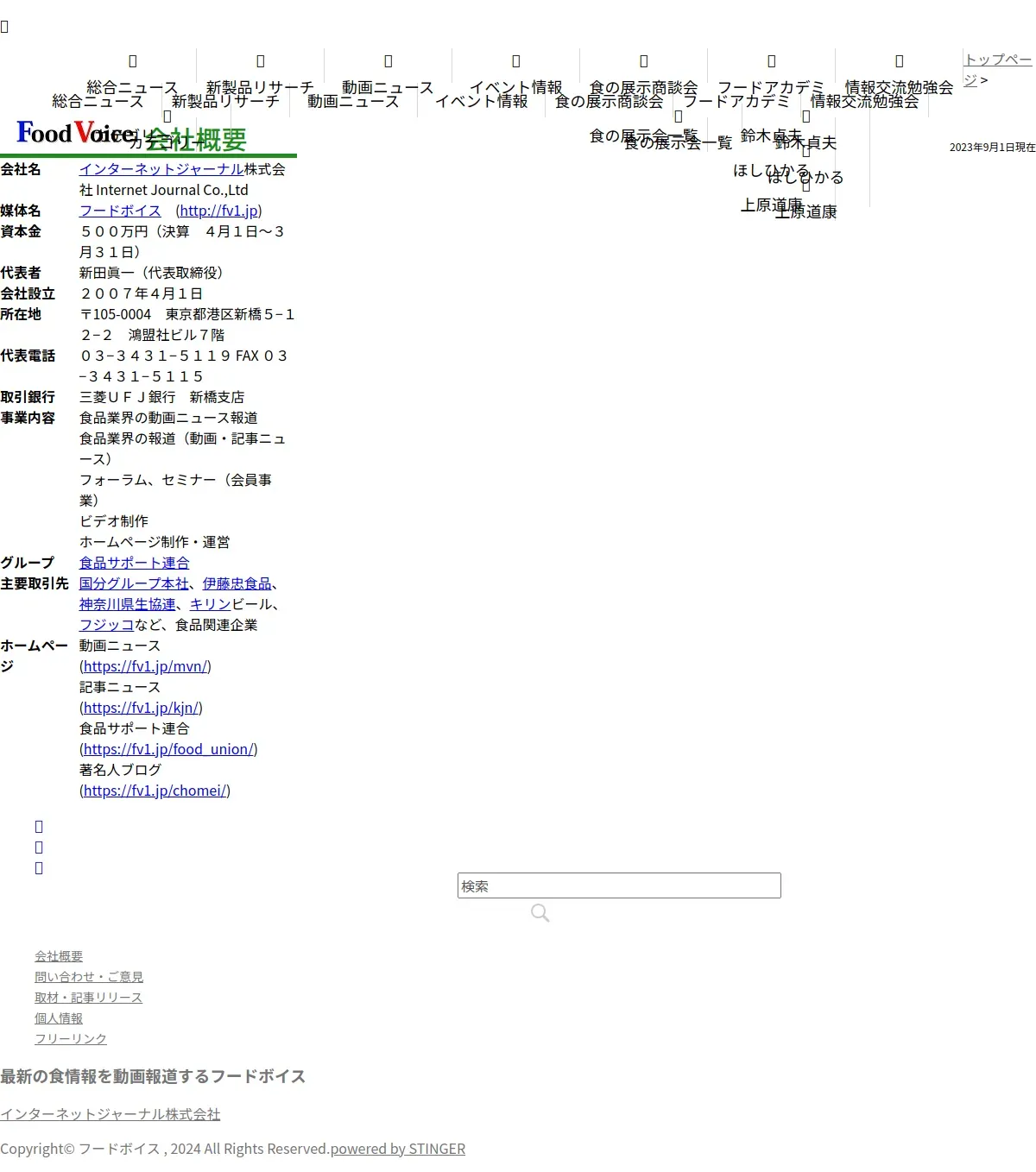The image size is (1036, 1172).
Task: Click the submenu icon above 鈴木貞夫
Action: [806, 117]
